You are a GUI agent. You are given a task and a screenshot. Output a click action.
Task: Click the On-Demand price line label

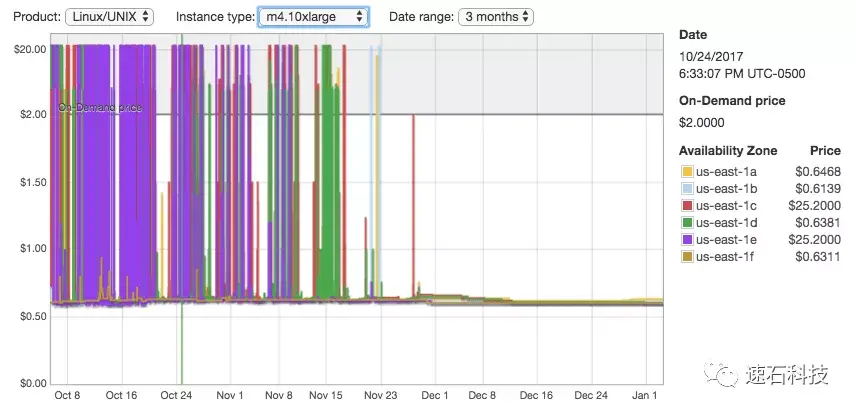pyautogui.click(x=100, y=108)
